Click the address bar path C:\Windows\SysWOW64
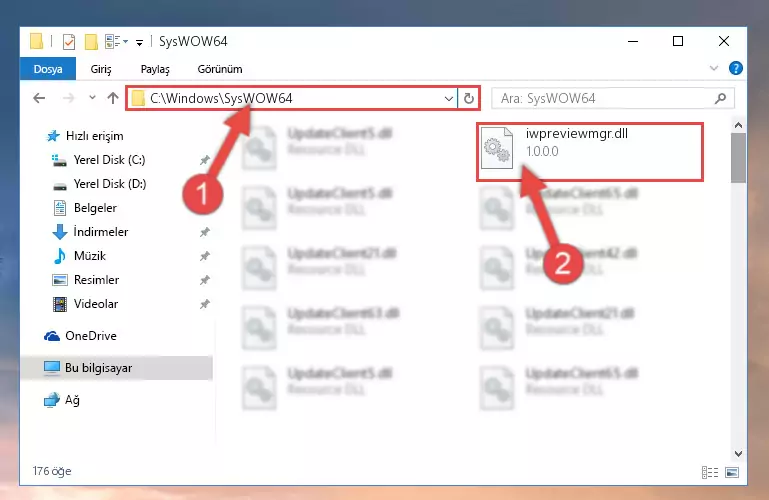Screen dimensions: 769x500 (221, 99)
